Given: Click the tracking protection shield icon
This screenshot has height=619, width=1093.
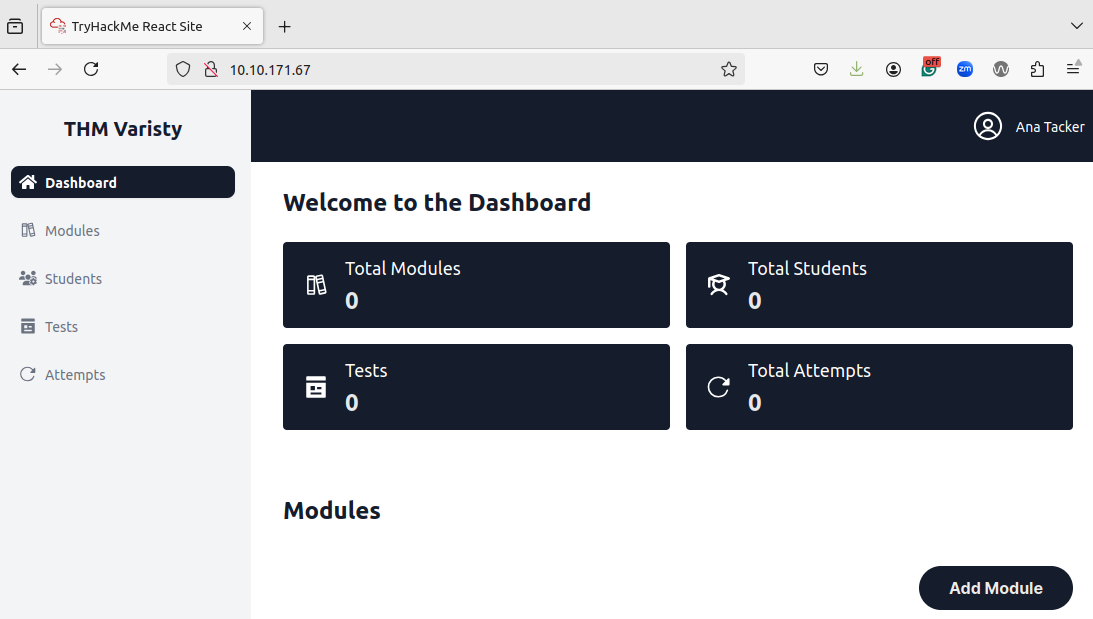Looking at the screenshot, I should [x=183, y=69].
